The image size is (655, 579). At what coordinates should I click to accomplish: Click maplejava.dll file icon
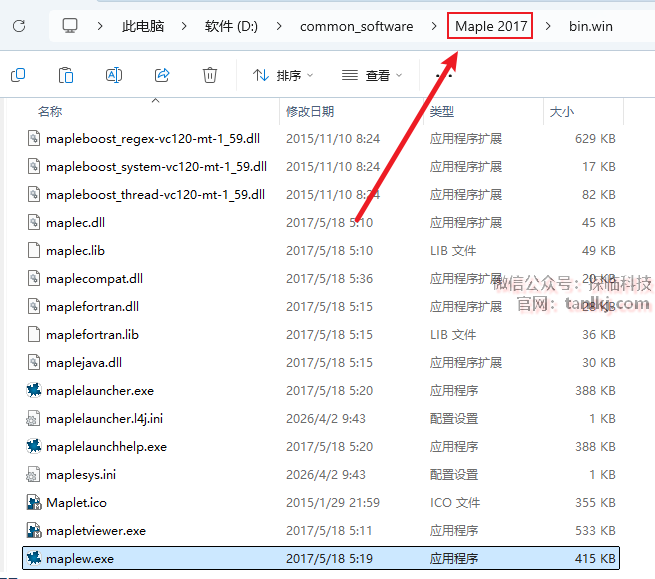click(34, 362)
